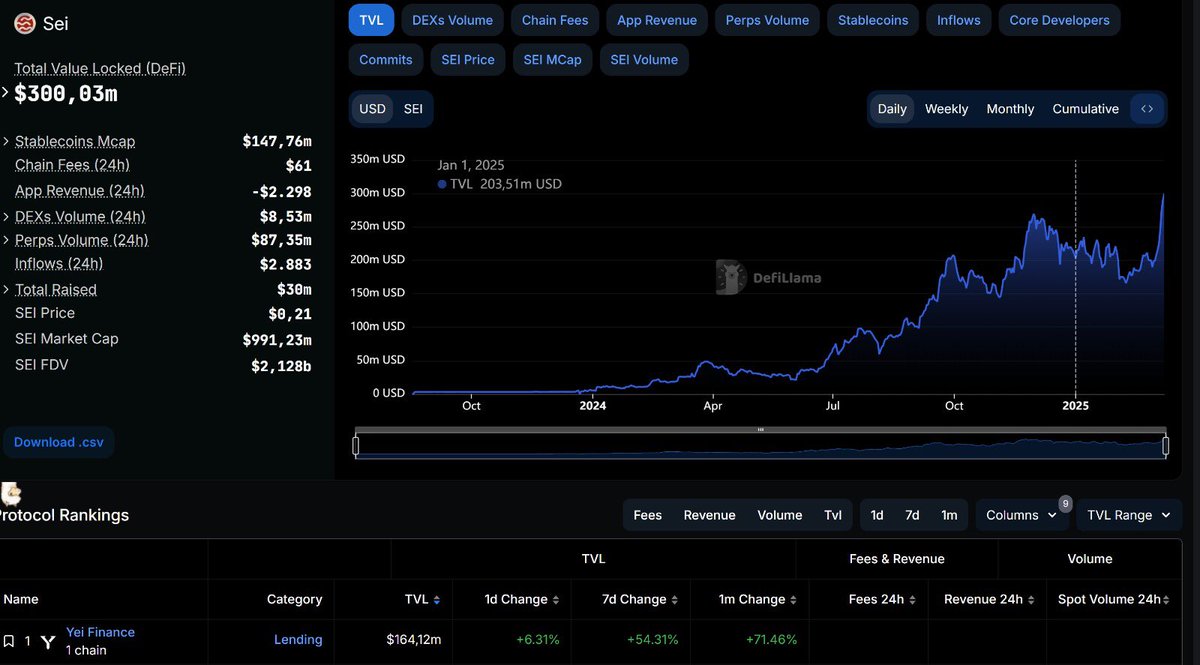This screenshot has width=1200, height=665.
Task: Open the Lending category link
Action: pos(298,640)
